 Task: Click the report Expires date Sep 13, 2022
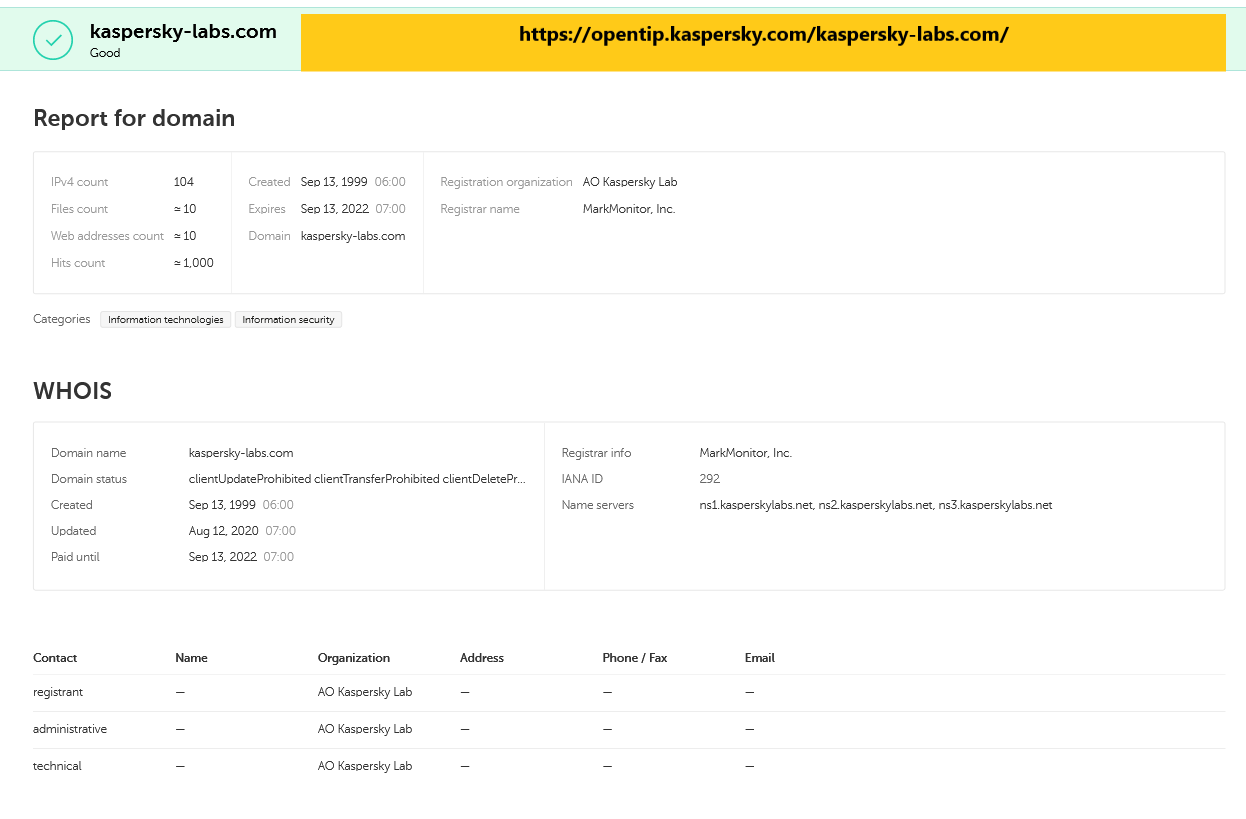coord(334,209)
